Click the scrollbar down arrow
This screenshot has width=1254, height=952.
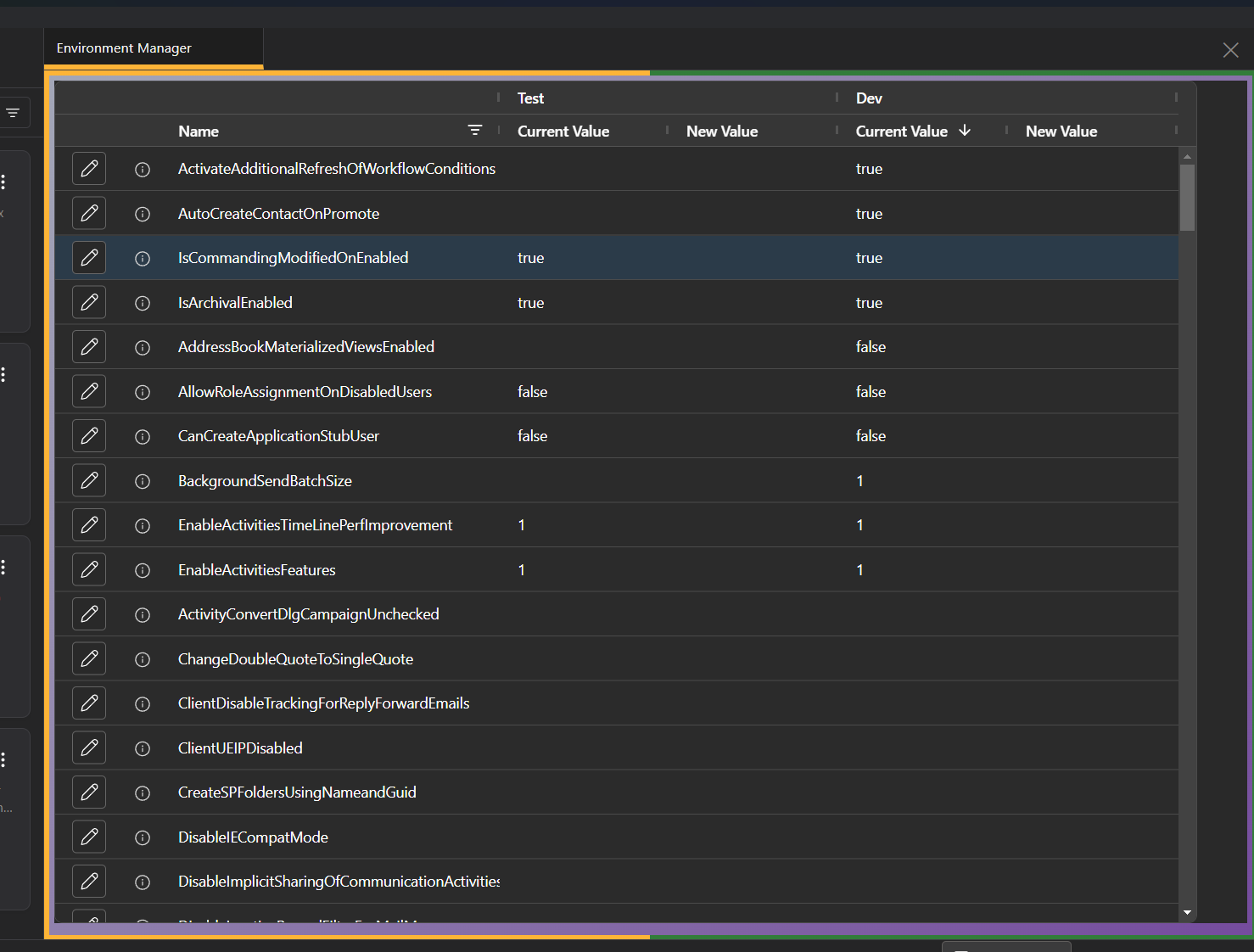tap(1187, 913)
